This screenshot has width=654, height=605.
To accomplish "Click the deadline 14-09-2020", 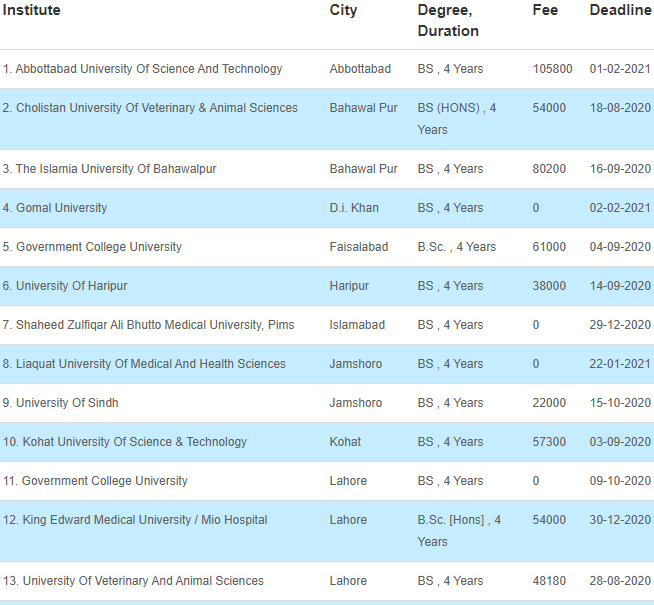I will 620,286.
